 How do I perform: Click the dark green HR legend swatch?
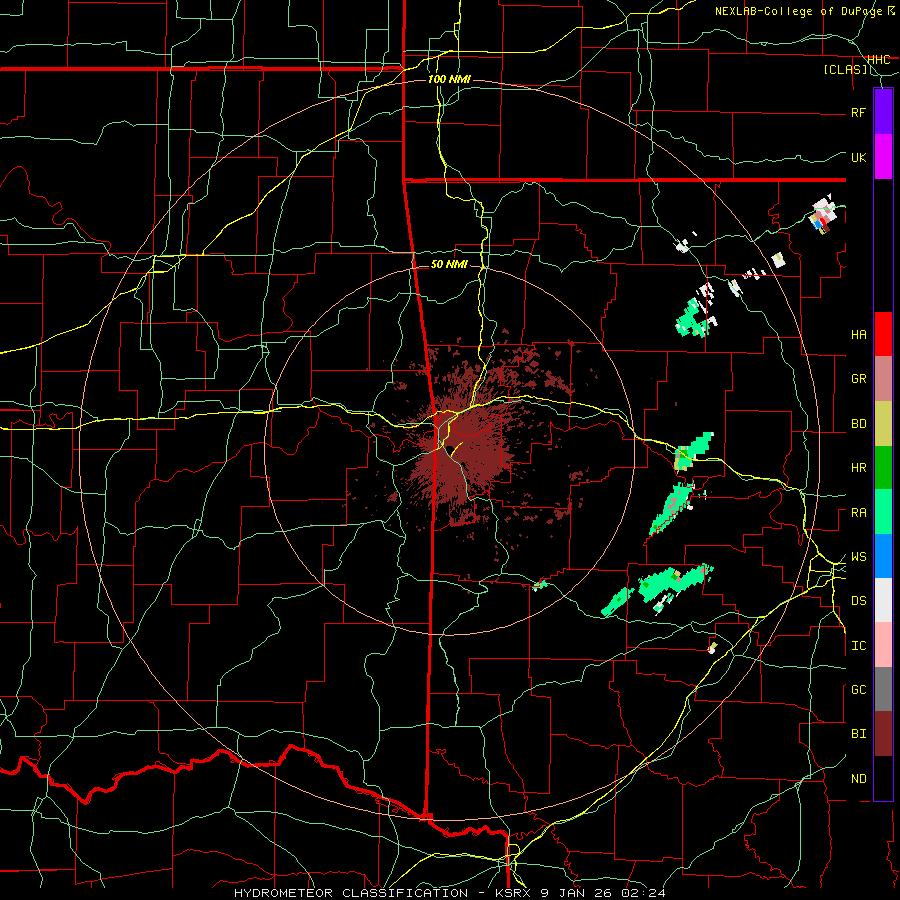point(883,468)
